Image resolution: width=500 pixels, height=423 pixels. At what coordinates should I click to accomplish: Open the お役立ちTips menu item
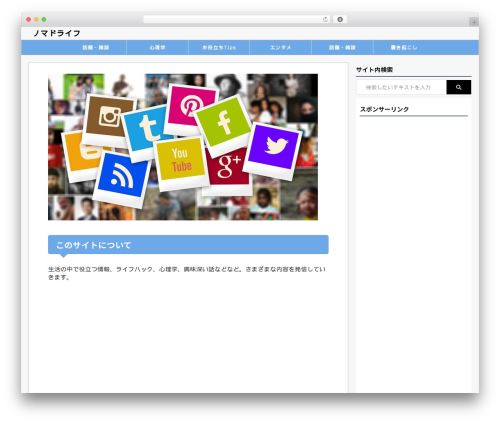click(x=219, y=47)
